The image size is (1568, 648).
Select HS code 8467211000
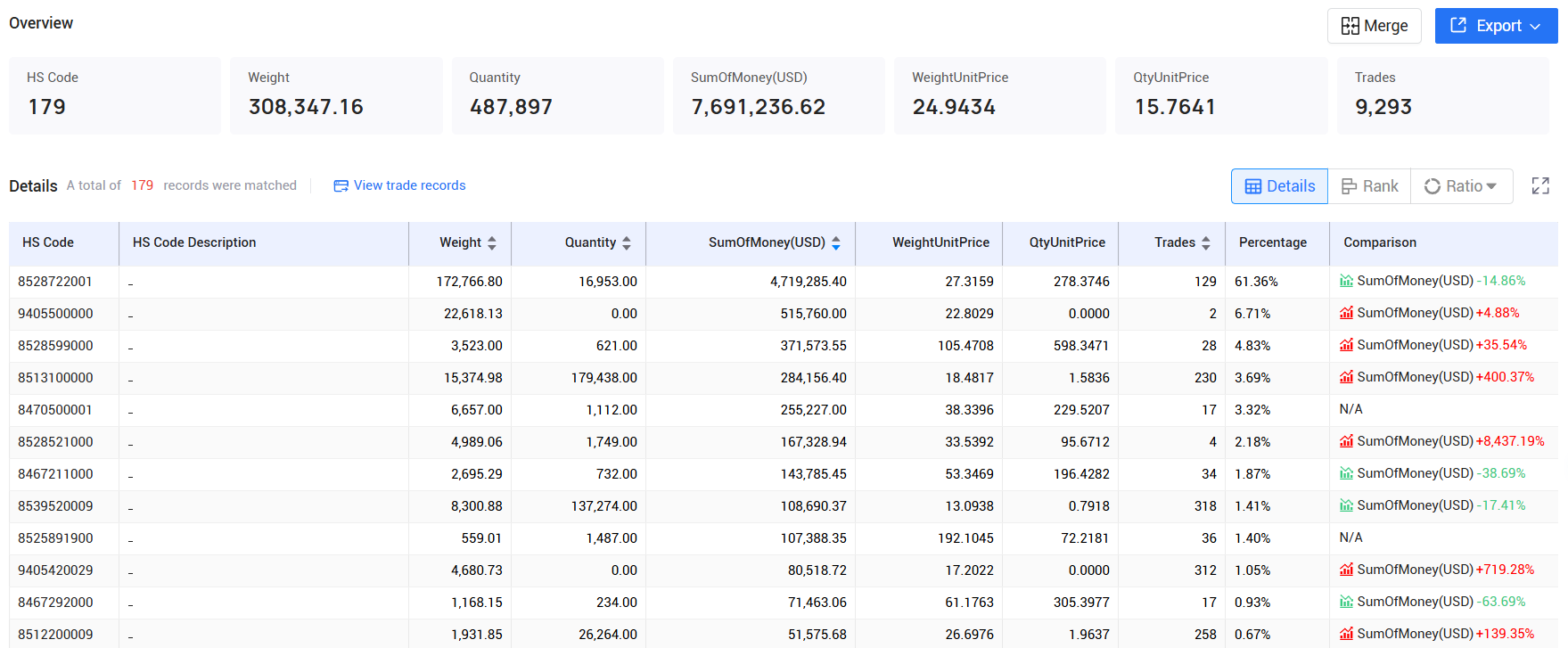(x=55, y=474)
